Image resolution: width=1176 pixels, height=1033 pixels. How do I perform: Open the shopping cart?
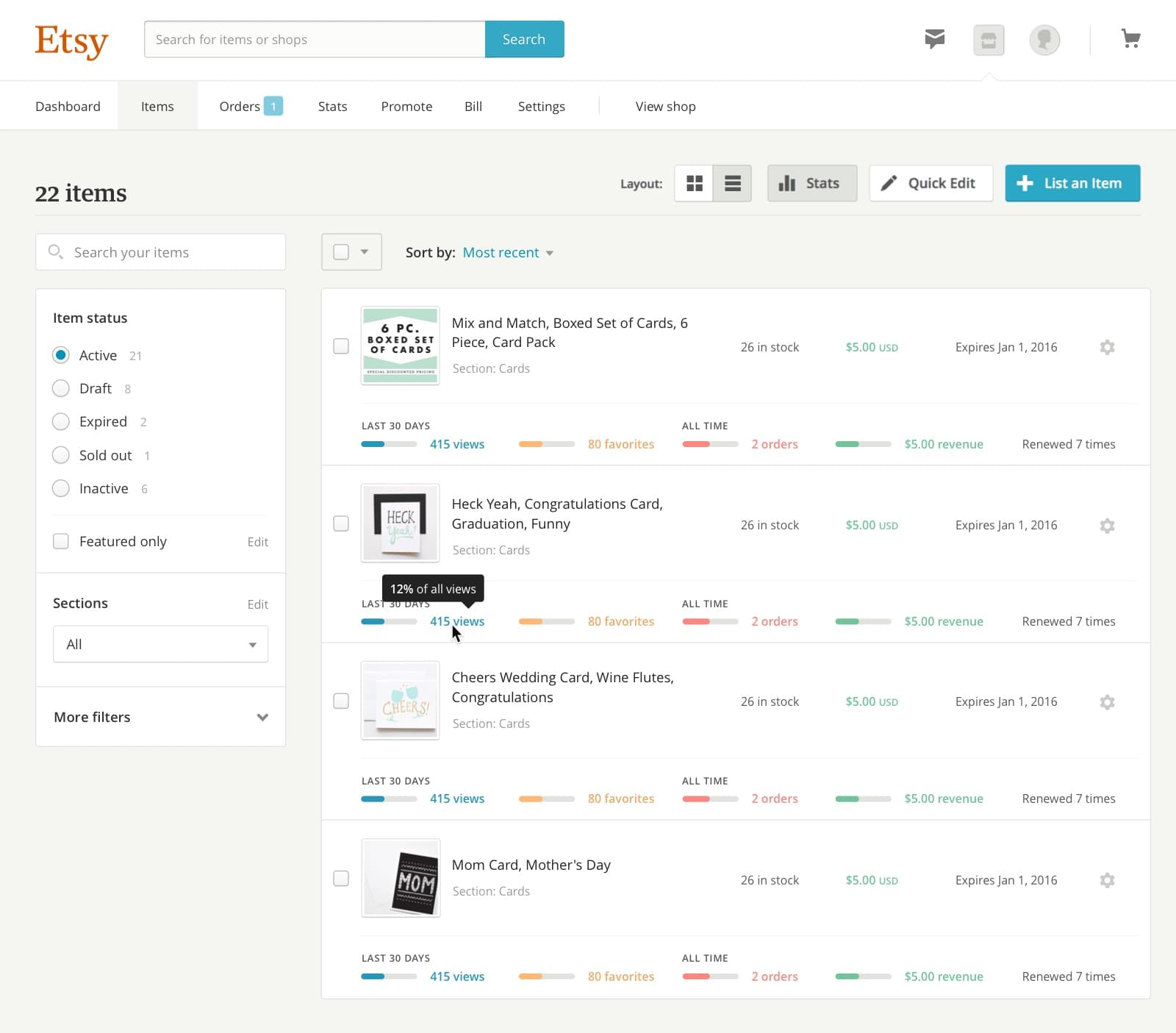[x=1131, y=38]
